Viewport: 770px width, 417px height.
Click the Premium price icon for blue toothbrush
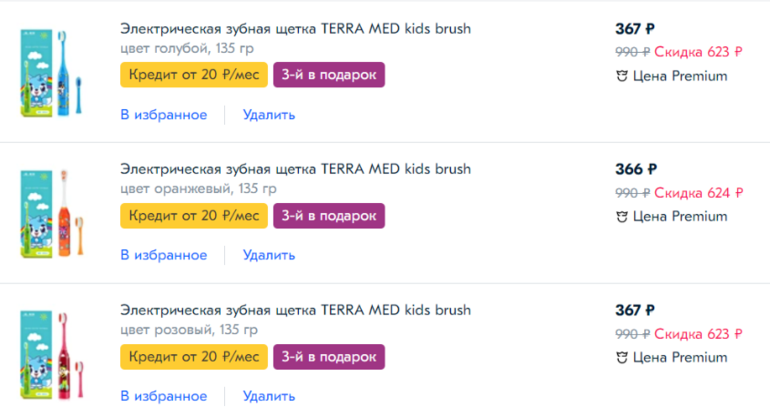click(621, 76)
